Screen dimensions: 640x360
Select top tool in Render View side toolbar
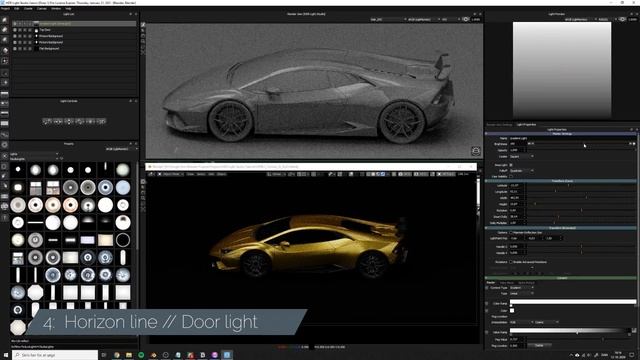(143, 25)
